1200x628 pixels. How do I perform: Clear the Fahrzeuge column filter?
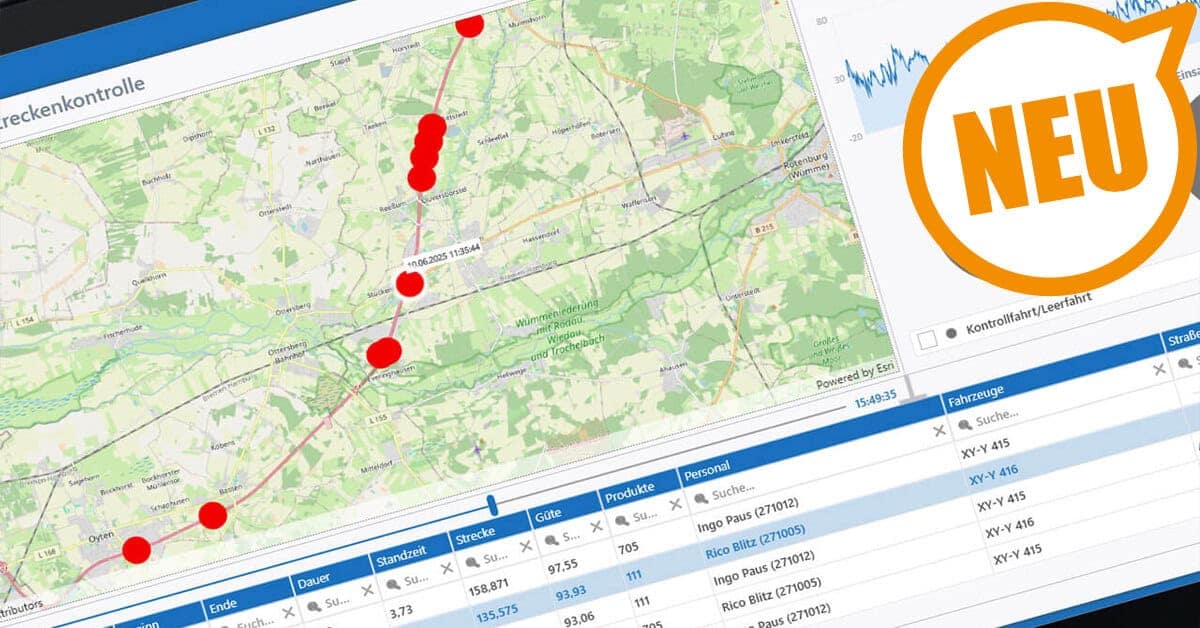click(1158, 369)
